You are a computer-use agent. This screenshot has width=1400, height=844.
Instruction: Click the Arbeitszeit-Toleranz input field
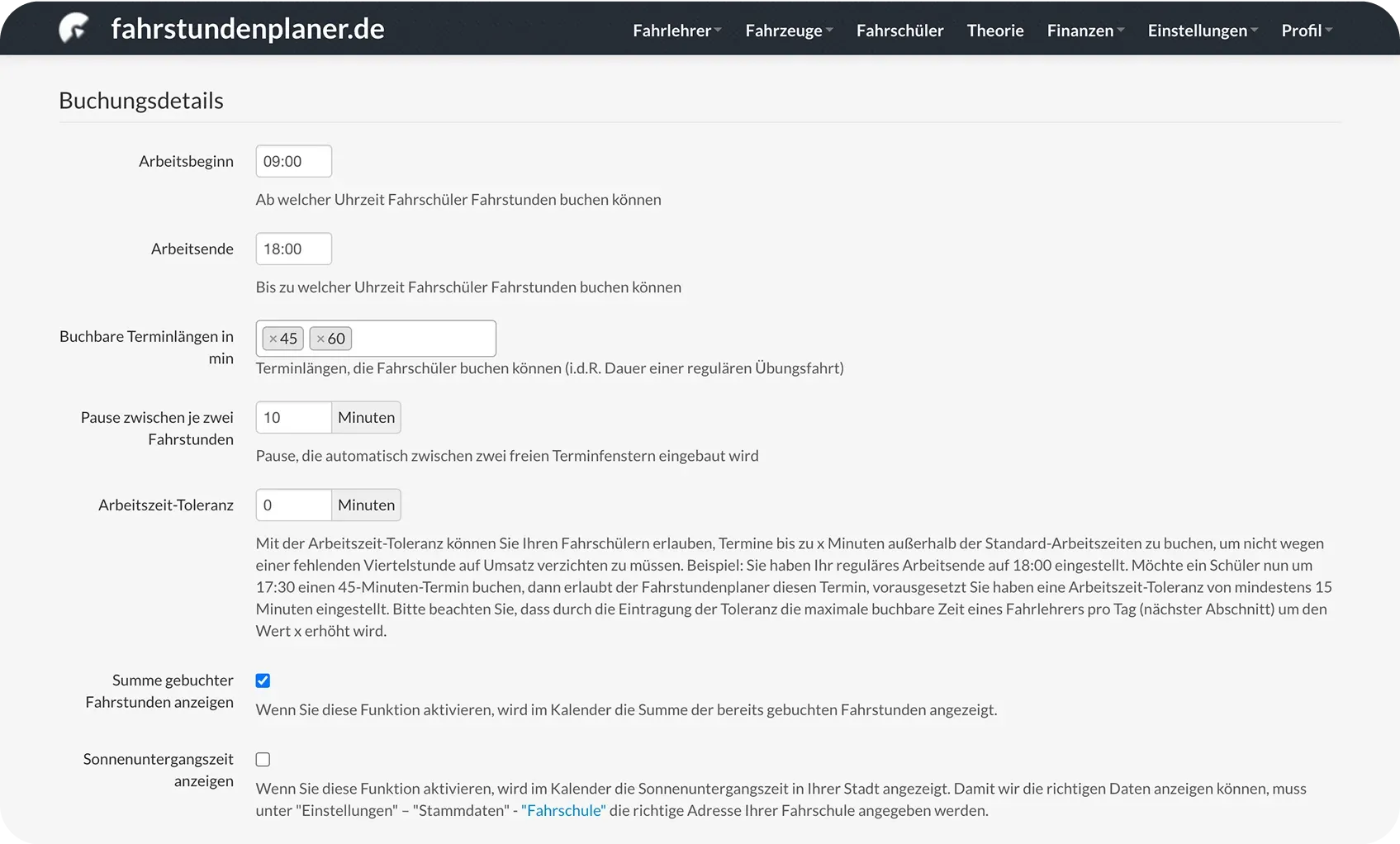click(293, 505)
